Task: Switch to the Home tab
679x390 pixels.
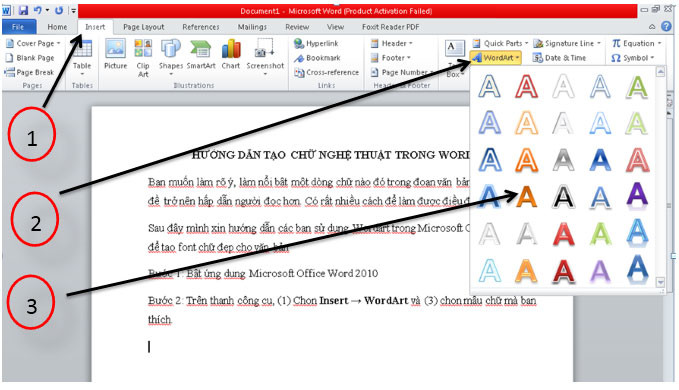Action: point(57,27)
